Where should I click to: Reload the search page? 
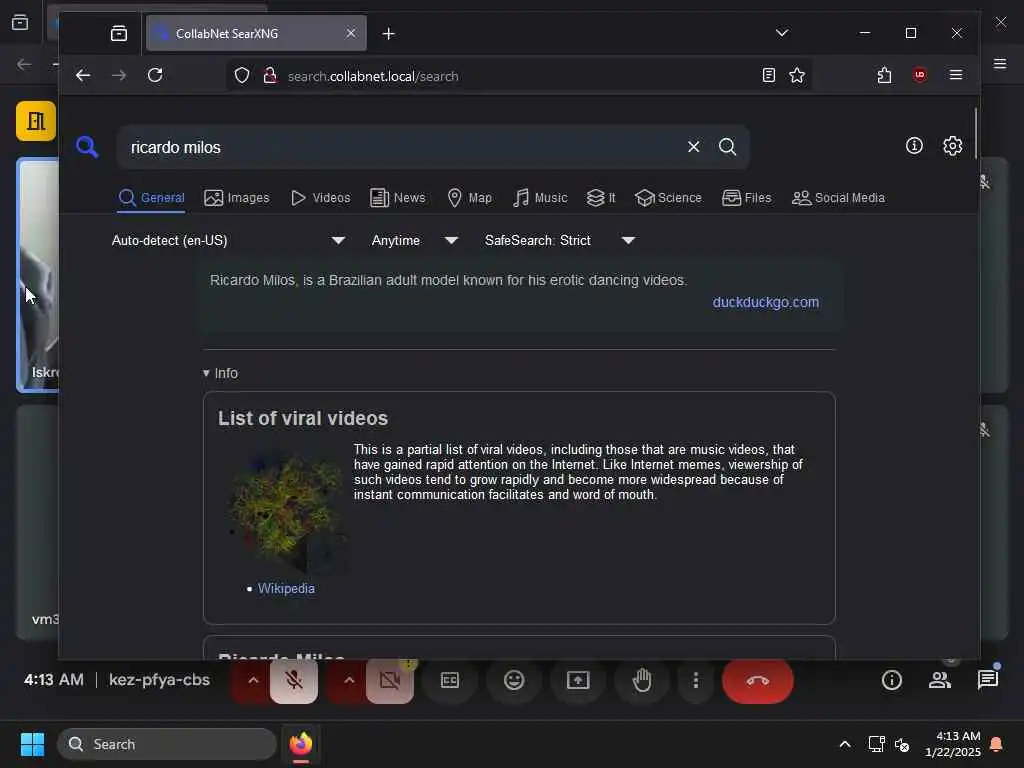tap(155, 75)
